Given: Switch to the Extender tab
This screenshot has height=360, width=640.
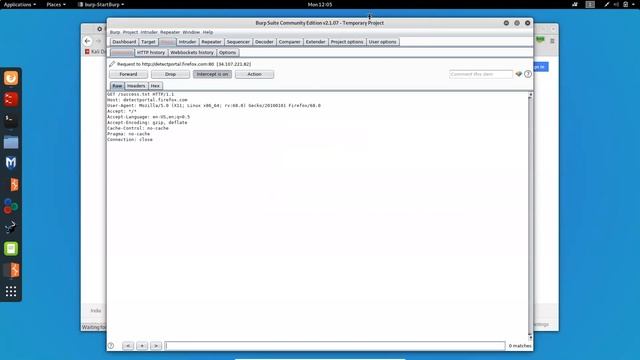Looking at the screenshot, I should pyautogui.click(x=316, y=42).
